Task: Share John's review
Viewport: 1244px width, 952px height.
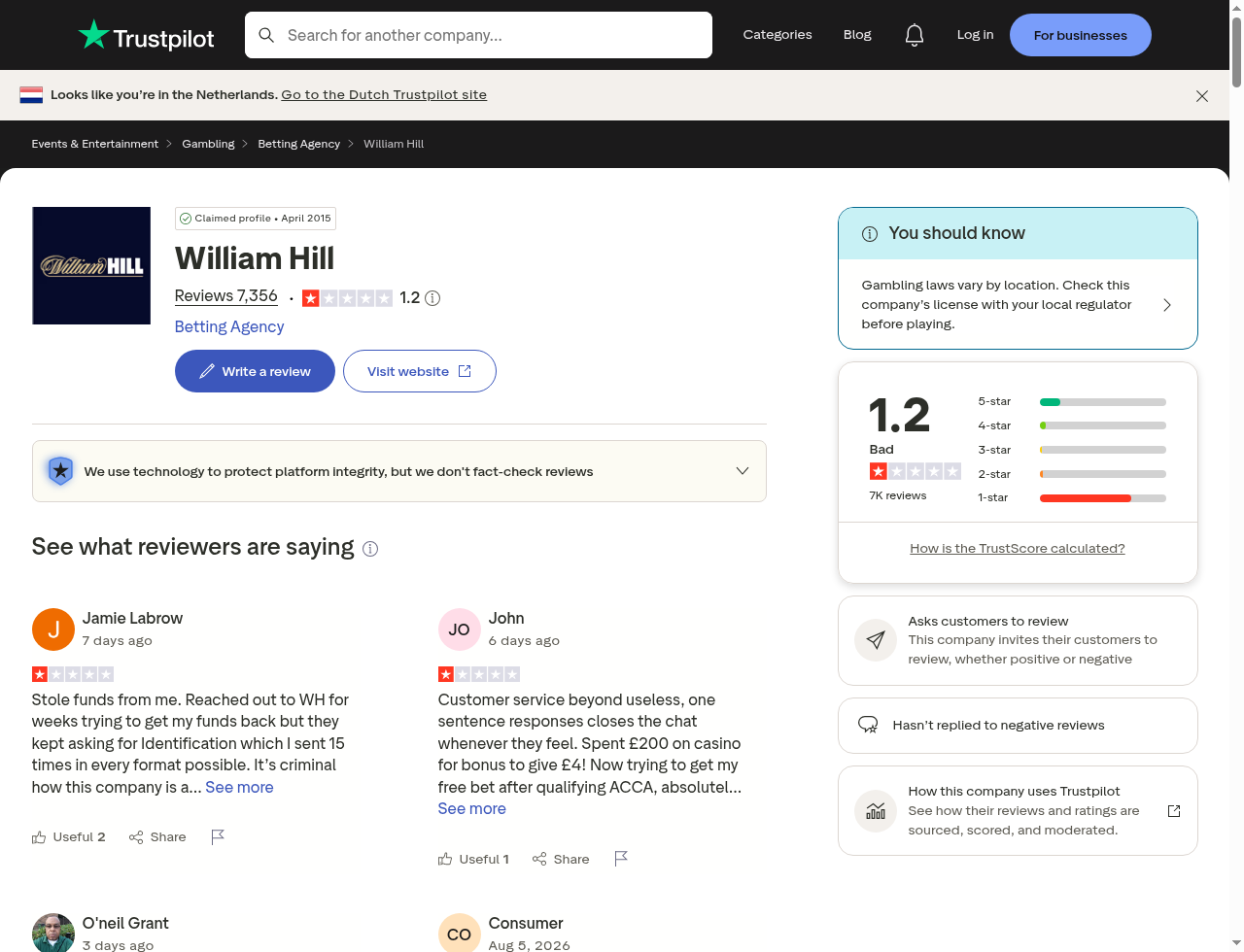Action: pos(561,859)
